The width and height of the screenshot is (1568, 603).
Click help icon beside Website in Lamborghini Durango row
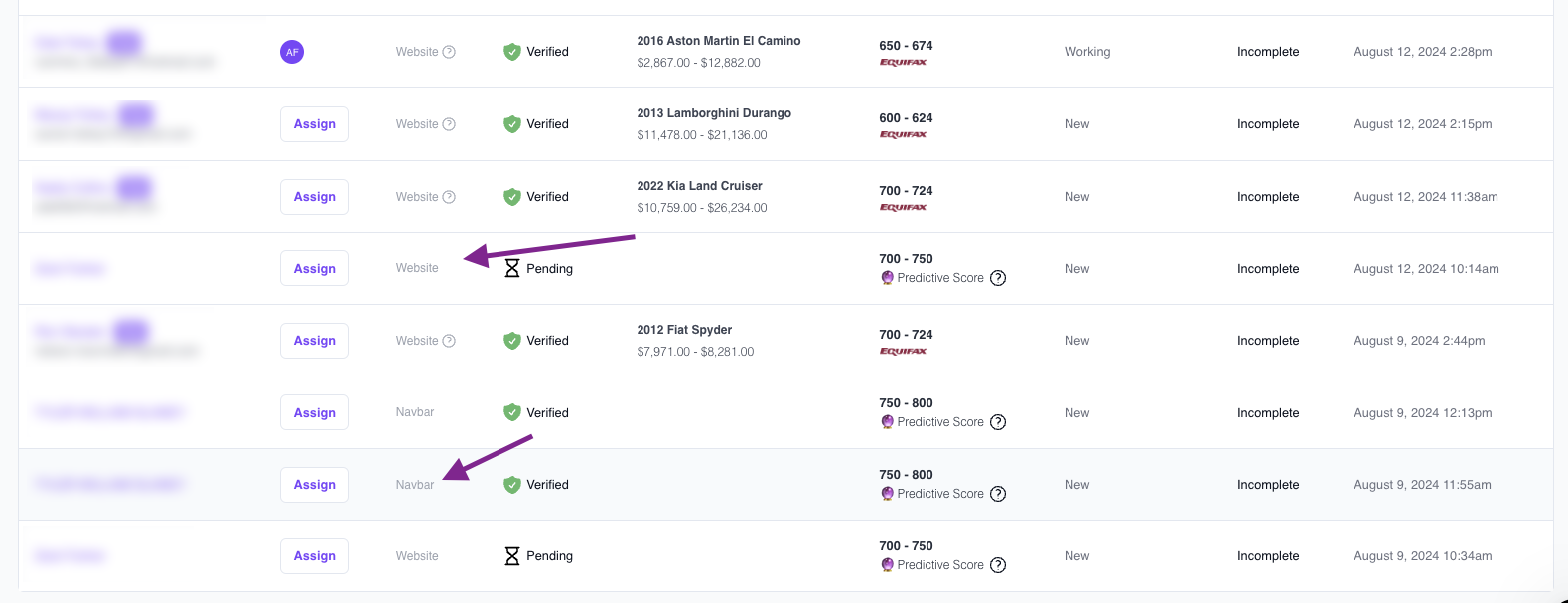[x=449, y=124]
